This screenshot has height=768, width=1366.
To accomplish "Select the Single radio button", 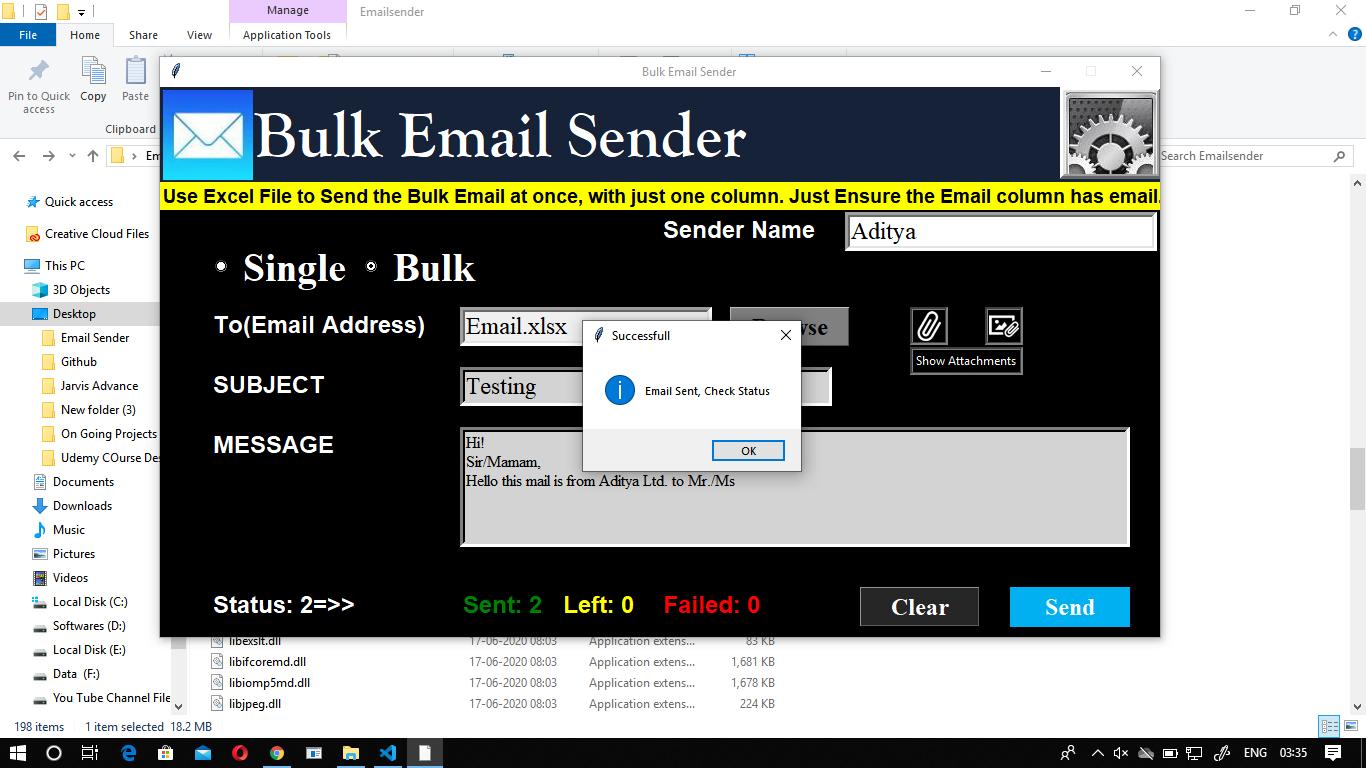I will pos(221,267).
